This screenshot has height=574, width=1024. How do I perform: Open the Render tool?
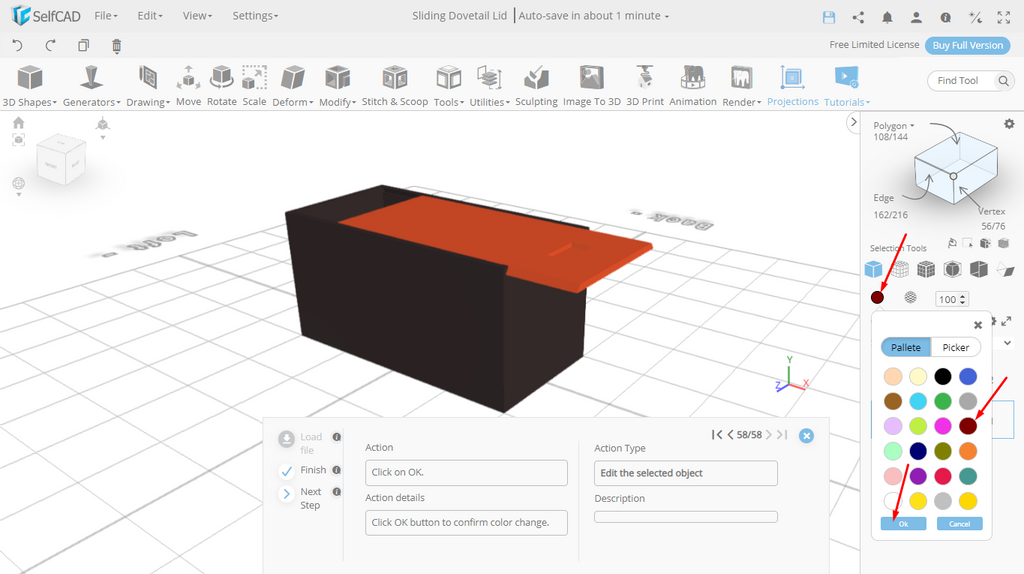[x=741, y=86]
